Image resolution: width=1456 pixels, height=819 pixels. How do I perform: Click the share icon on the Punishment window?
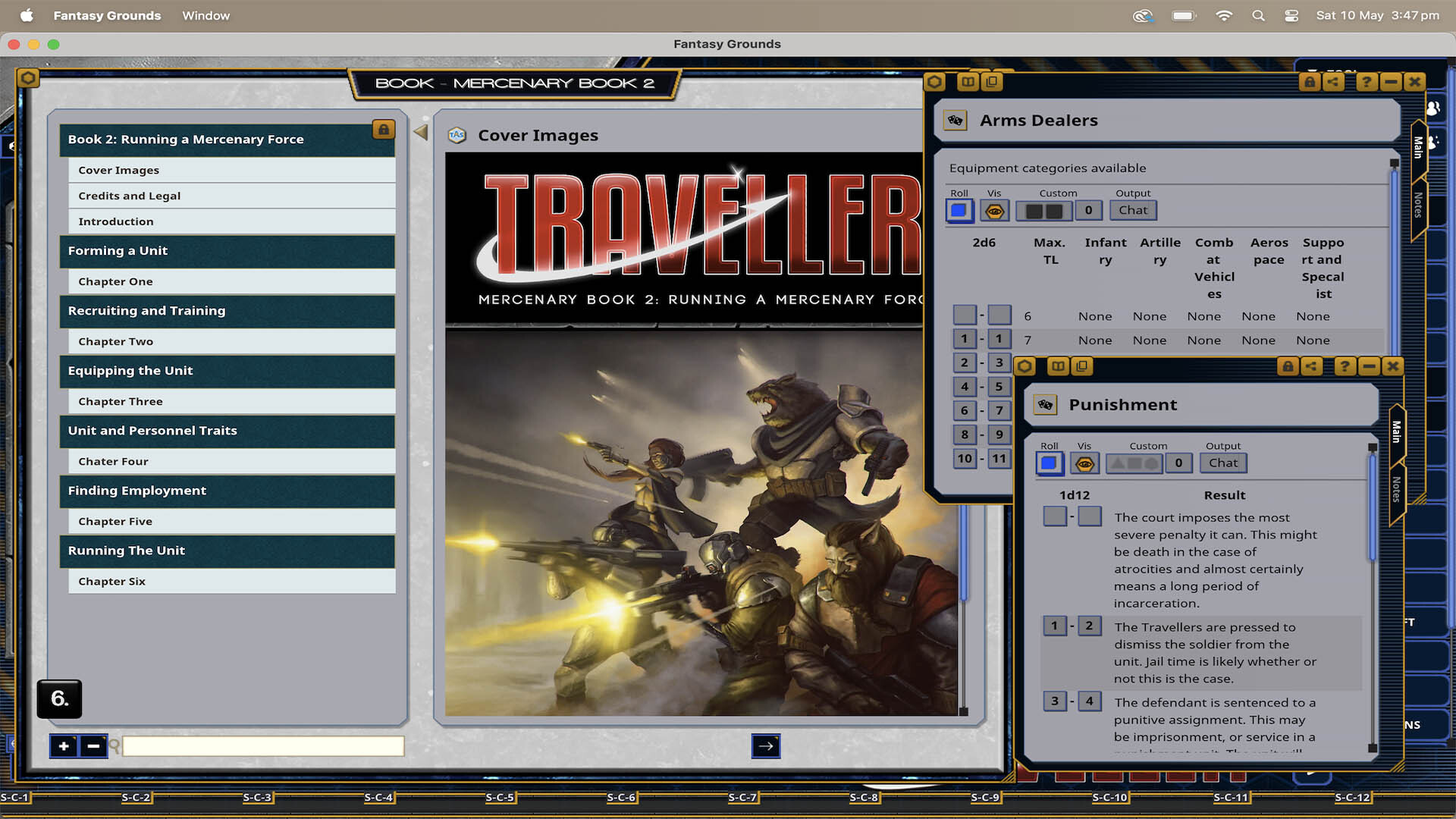click(1313, 366)
